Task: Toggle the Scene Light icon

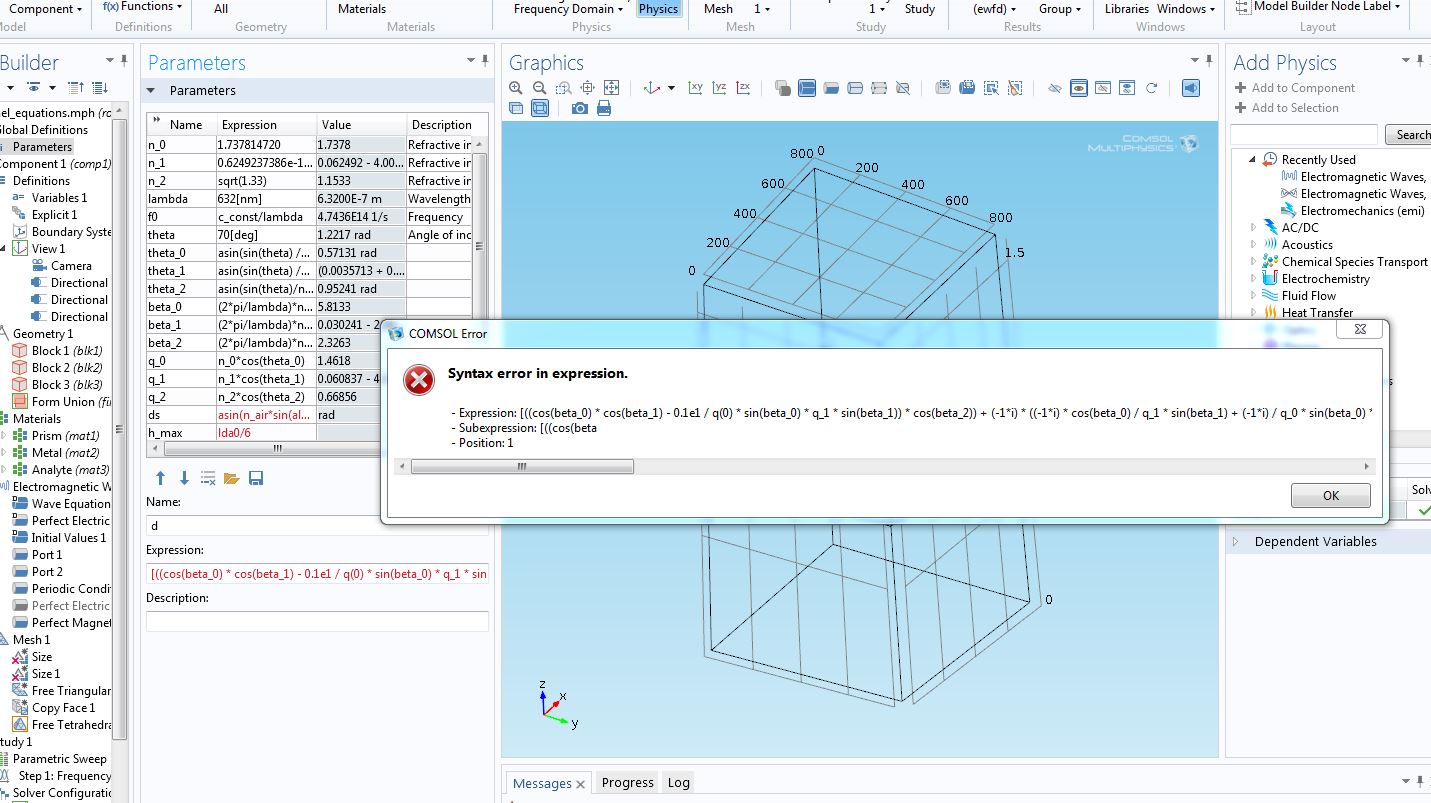Action: tap(1190, 88)
